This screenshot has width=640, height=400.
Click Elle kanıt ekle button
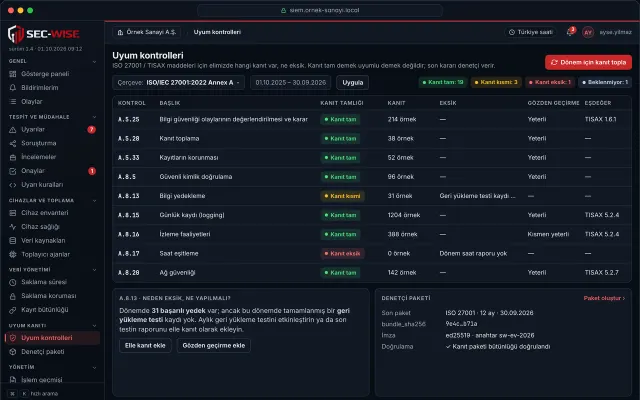[145, 346]
